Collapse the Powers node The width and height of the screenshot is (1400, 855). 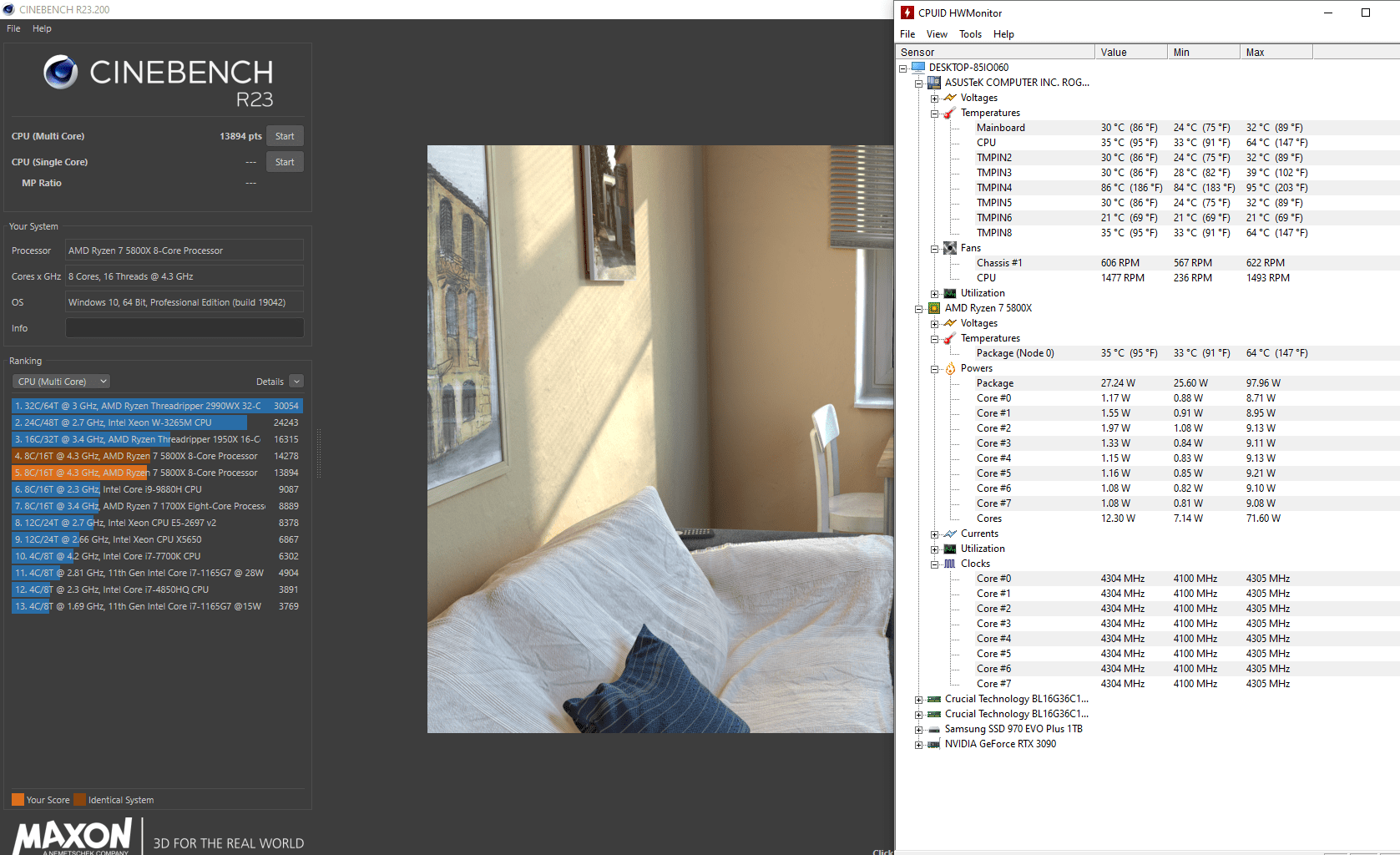pyautogui.click(x=934, y=369)
